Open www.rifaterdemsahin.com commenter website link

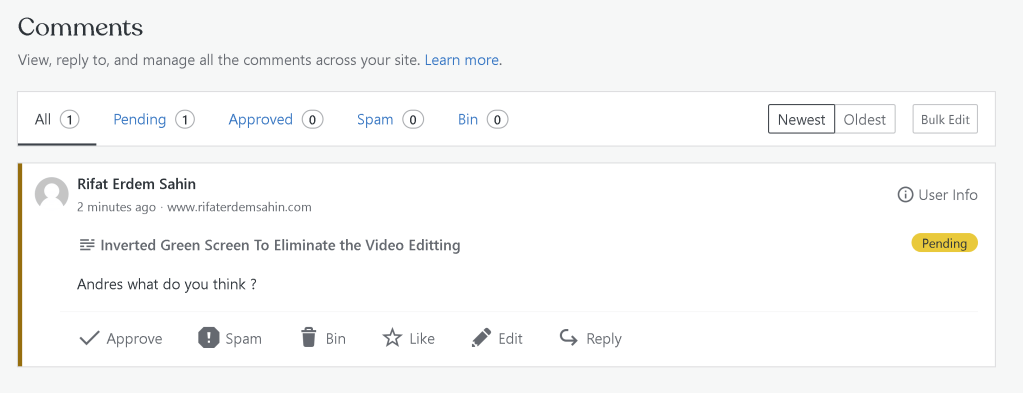click(239, 208)
